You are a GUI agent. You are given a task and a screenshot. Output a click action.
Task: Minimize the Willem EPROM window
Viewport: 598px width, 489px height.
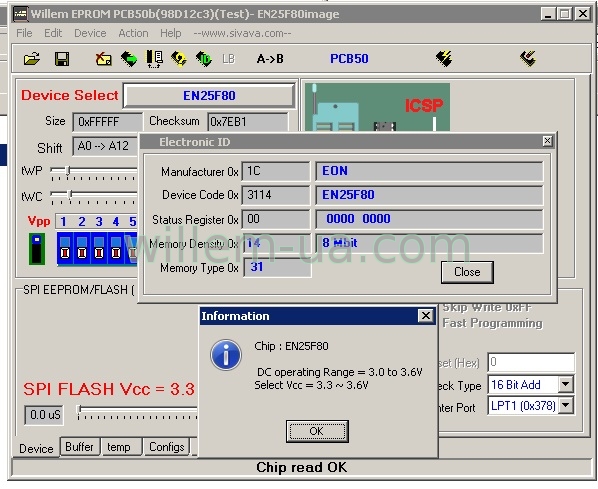(x=548, y=14)
